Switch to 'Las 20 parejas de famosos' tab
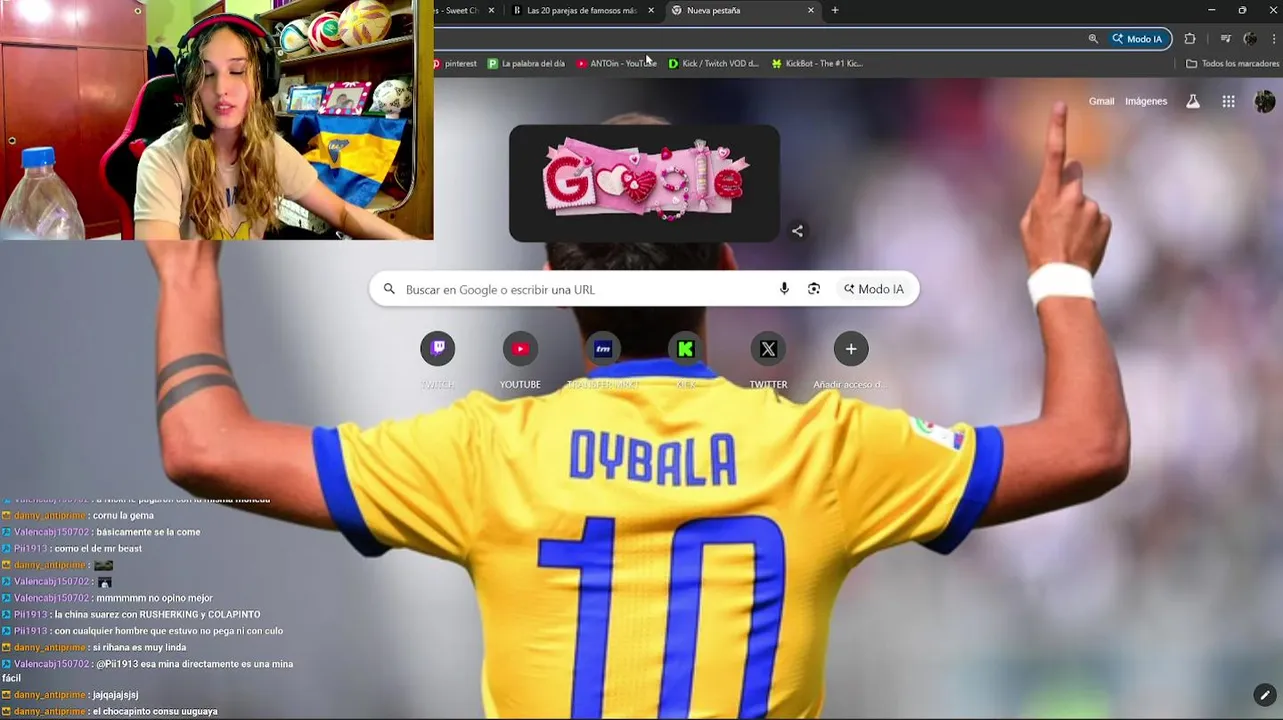This screenshot has width=1283, height=720. point(583,10)
